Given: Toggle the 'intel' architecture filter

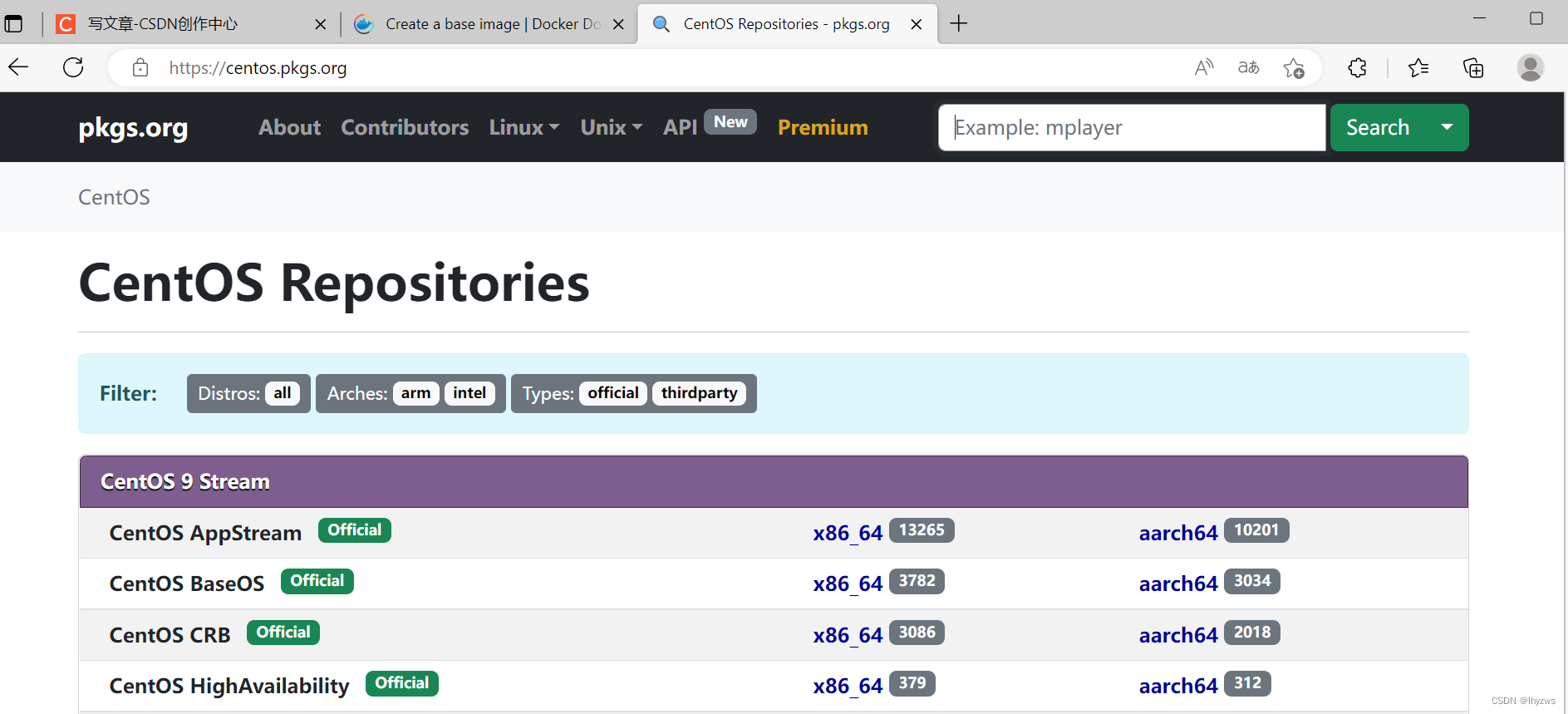Looking at the screenshot, I should coord(469,393).
